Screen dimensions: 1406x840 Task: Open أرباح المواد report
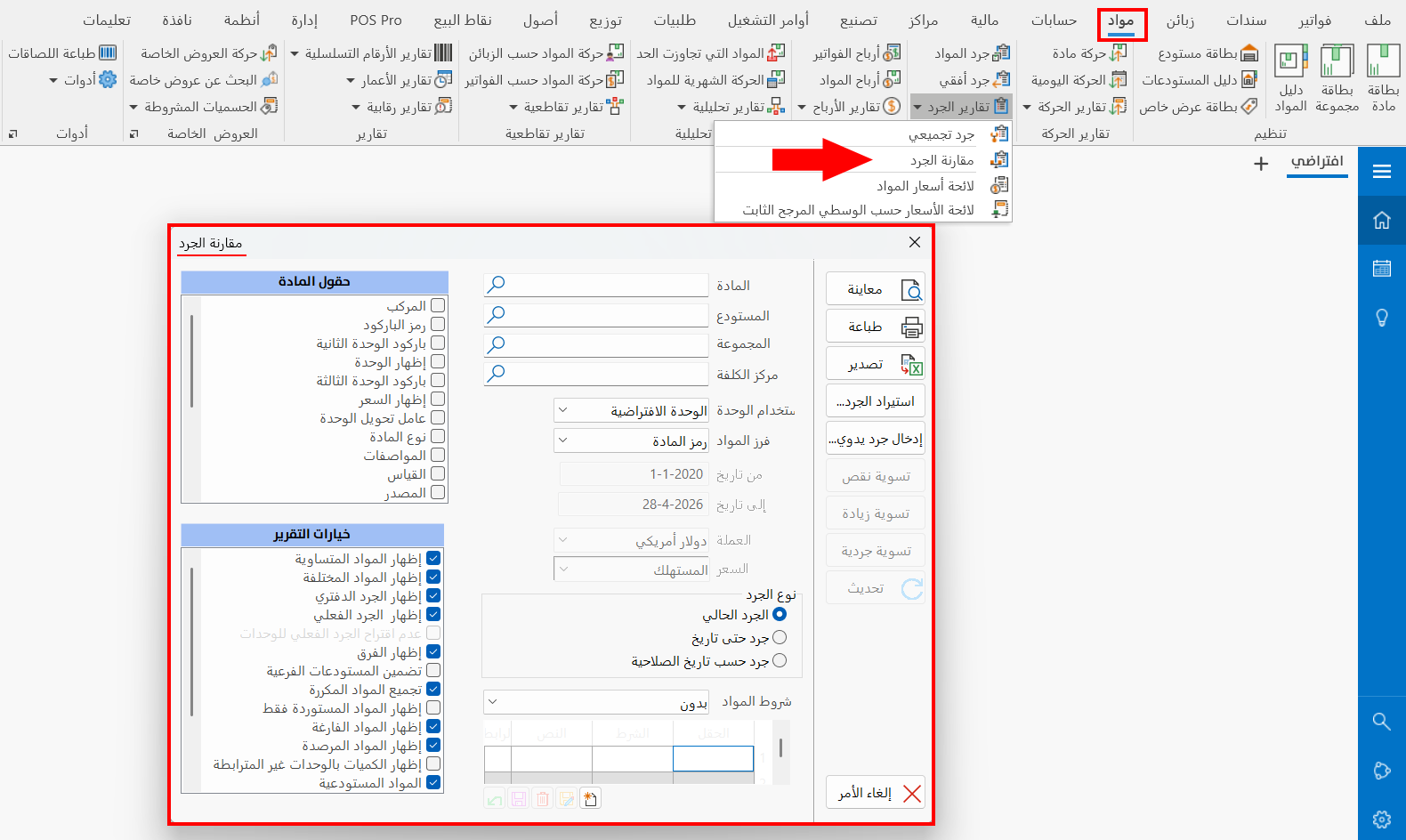(860, 80)
